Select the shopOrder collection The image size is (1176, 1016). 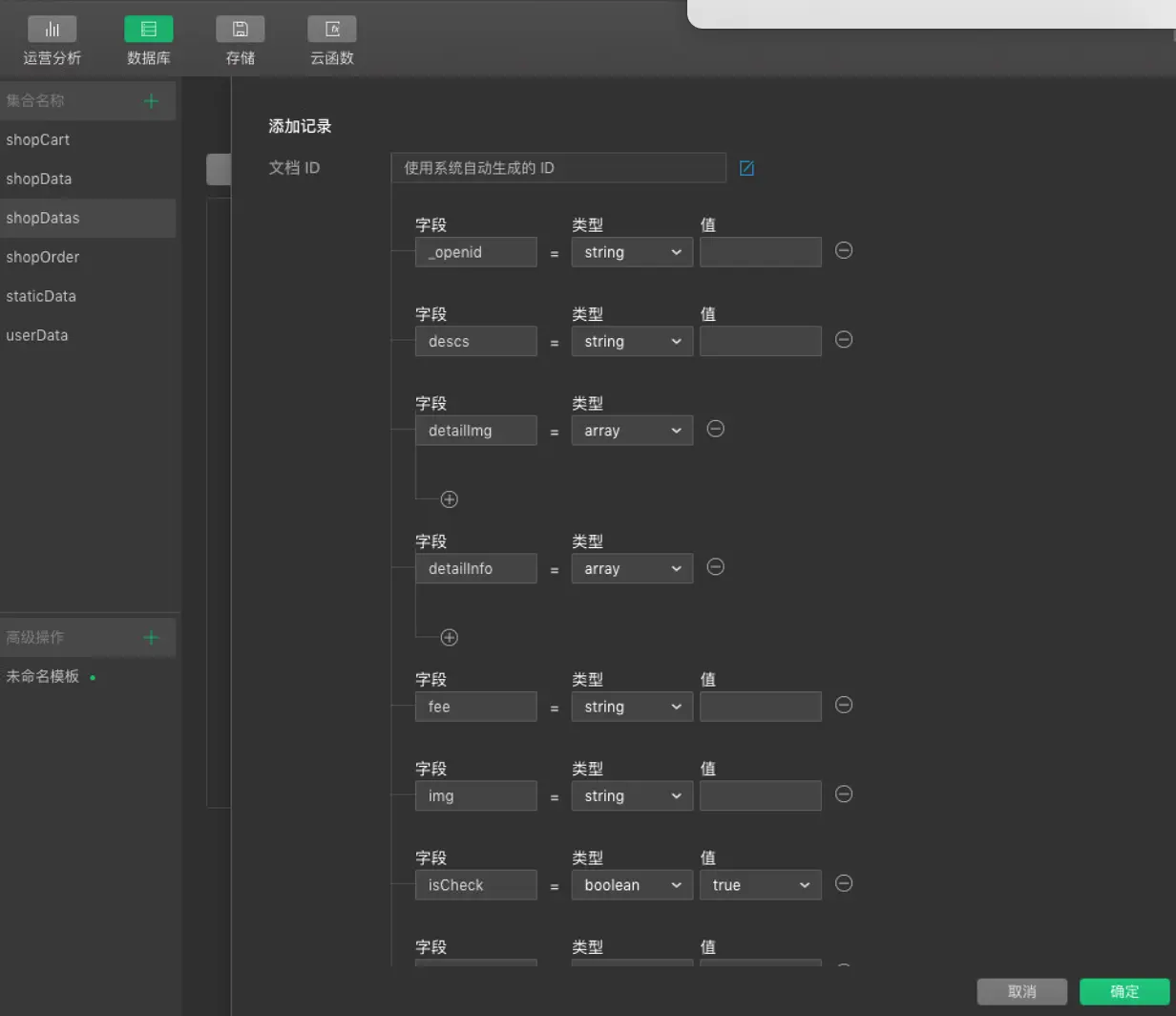(x=88, y=257)
